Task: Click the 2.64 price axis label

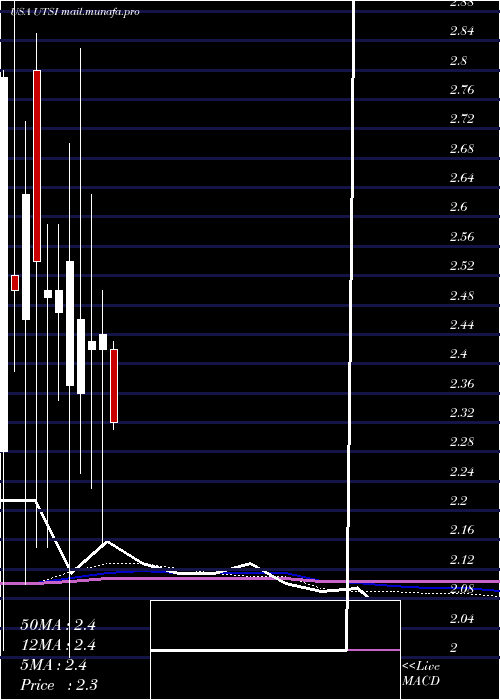Action: pos(462,178)
